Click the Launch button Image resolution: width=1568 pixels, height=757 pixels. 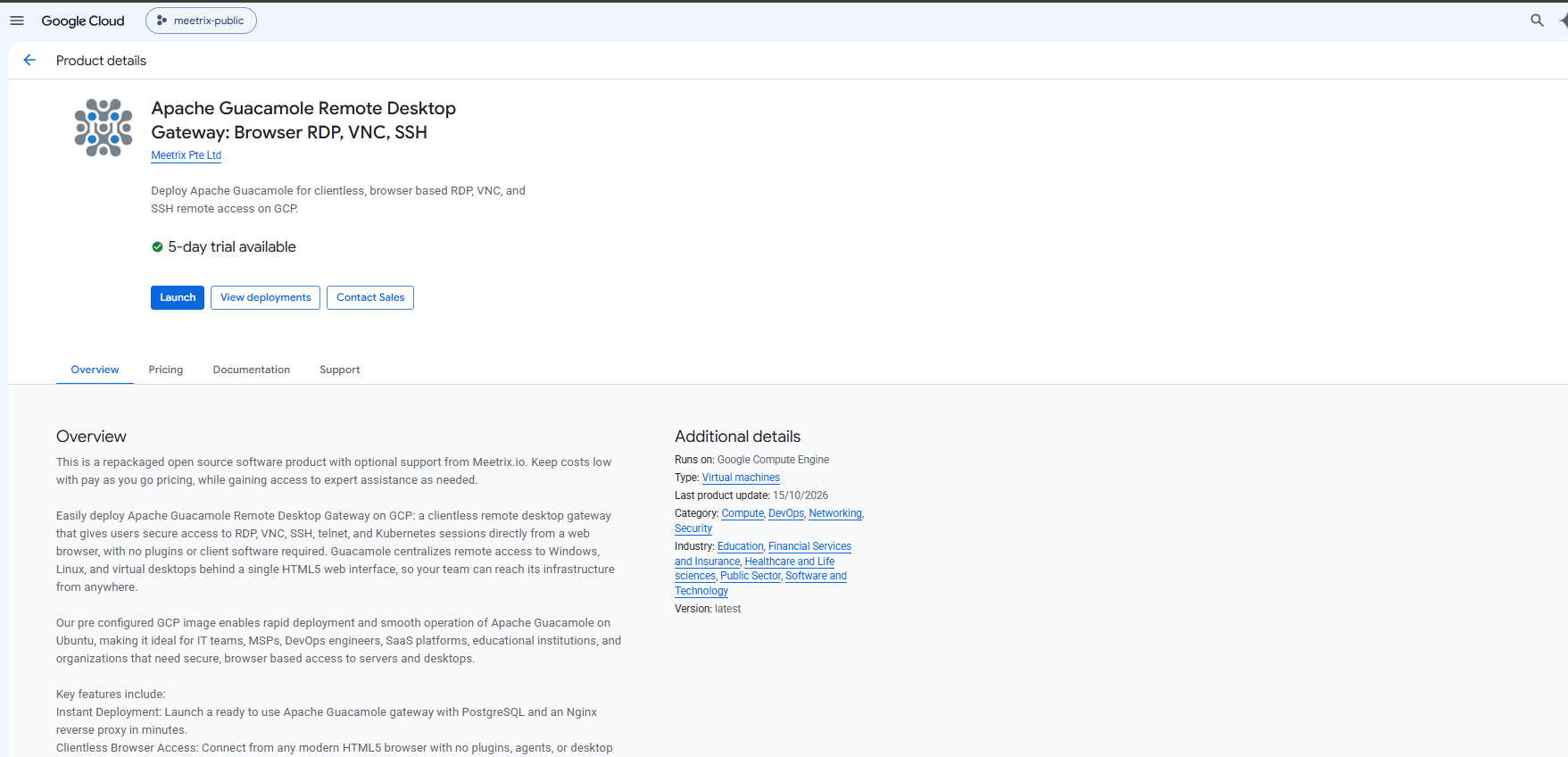click(x=178, y=297)
